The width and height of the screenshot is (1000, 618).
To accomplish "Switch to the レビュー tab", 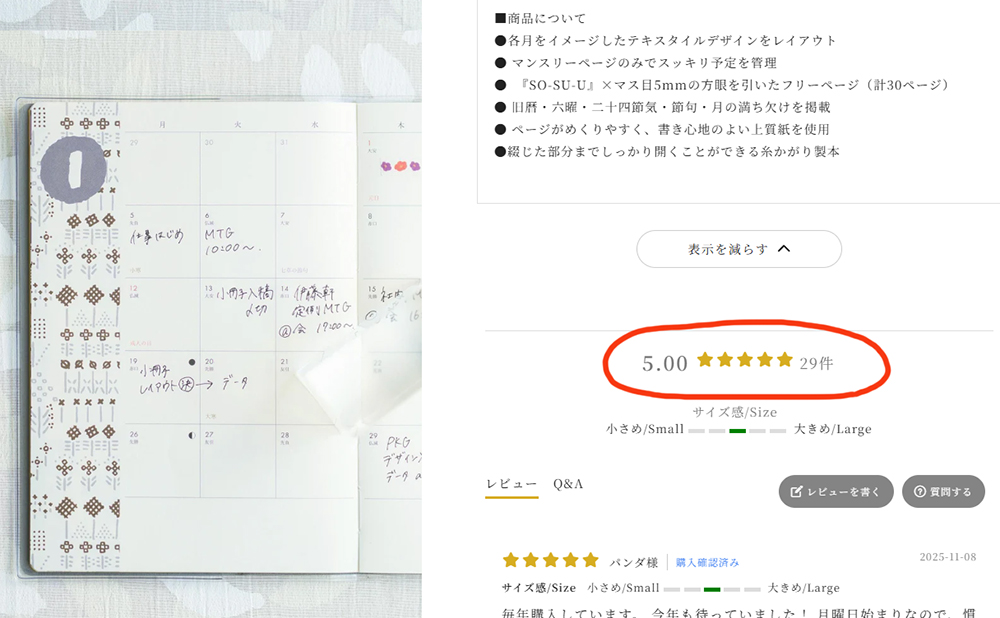I will (511, 484).
